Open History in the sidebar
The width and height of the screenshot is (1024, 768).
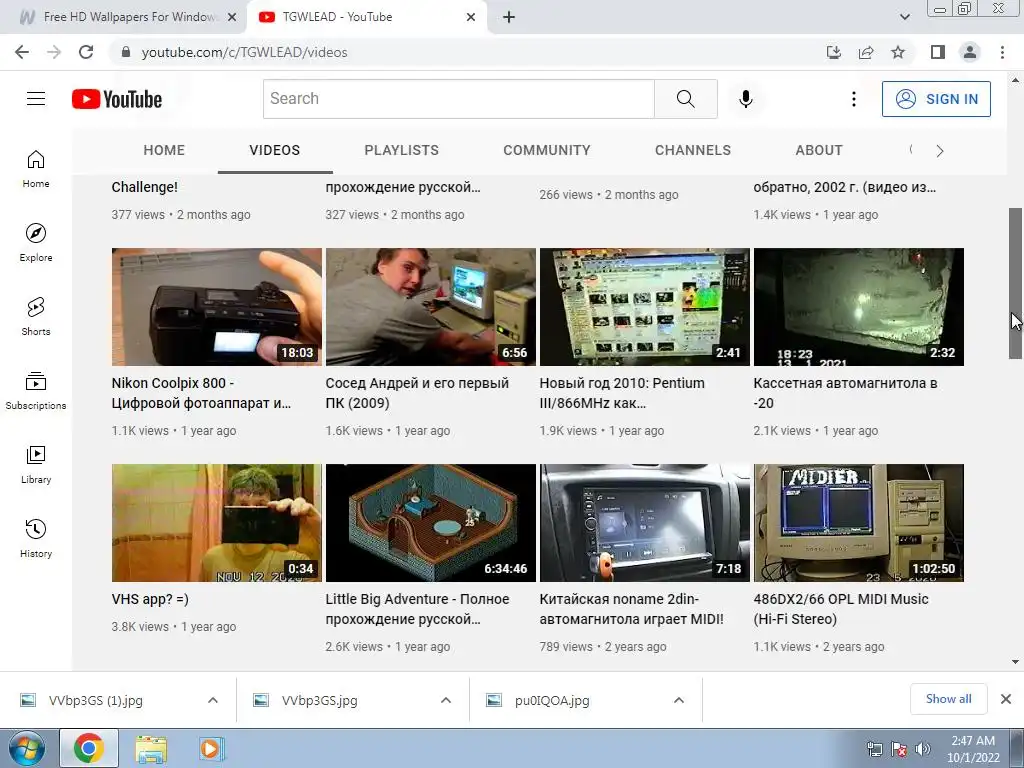click(x=36, y=539)
